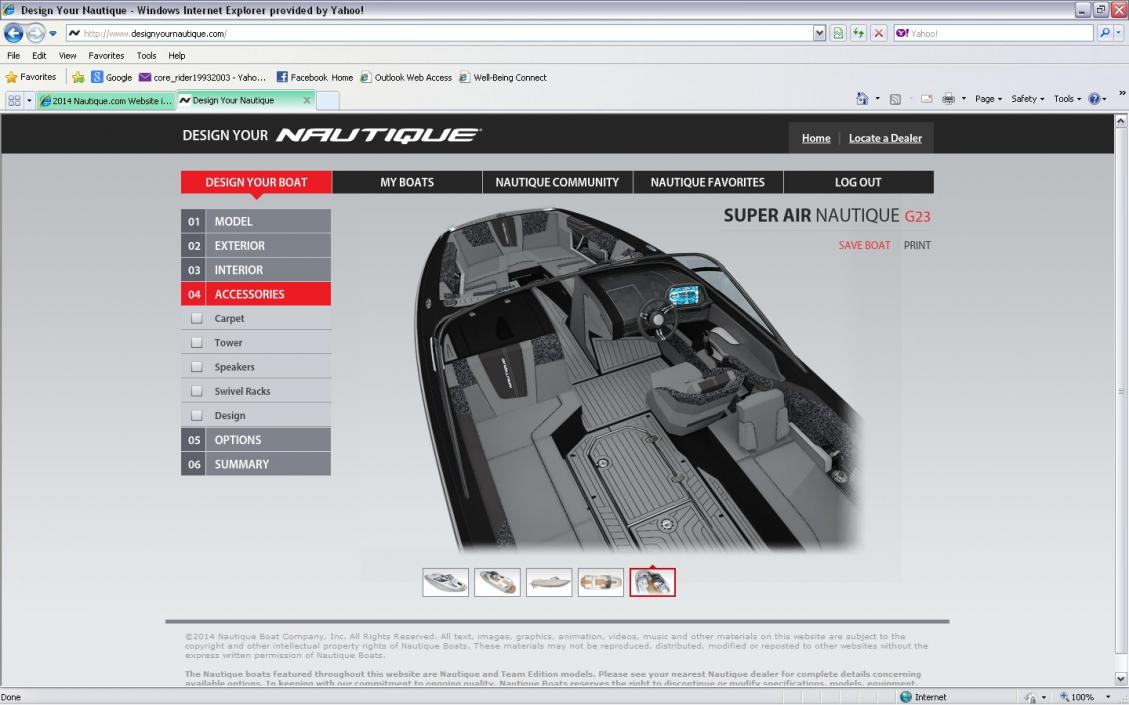The width and height of the screenshot is (1129, 705).
Task: Open the Help menu
Action: click(176, 55)
